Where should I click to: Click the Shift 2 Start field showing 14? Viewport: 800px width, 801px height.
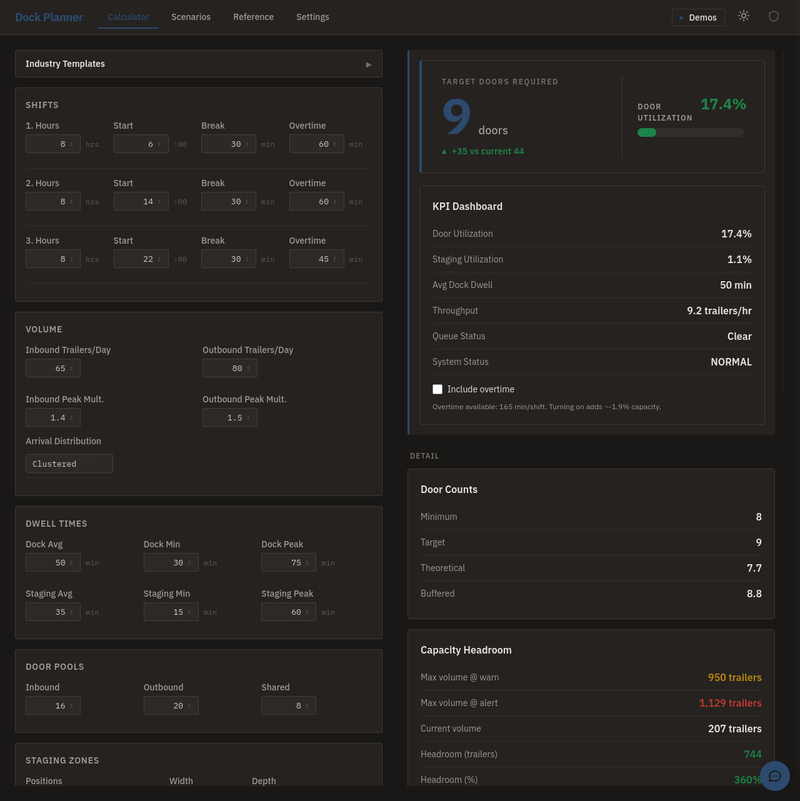141,202
